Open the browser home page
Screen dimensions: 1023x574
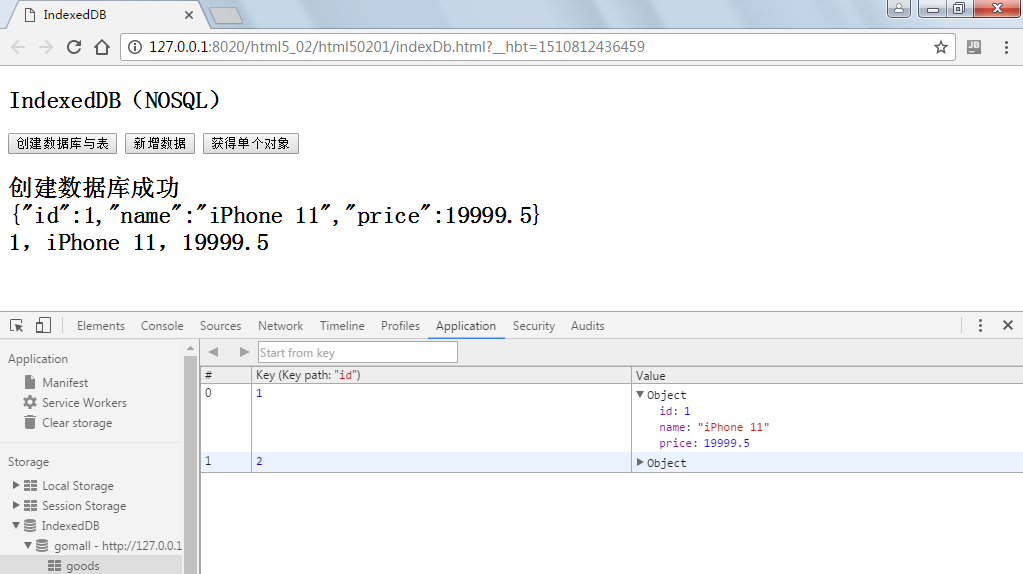click(x=102, y=47)
